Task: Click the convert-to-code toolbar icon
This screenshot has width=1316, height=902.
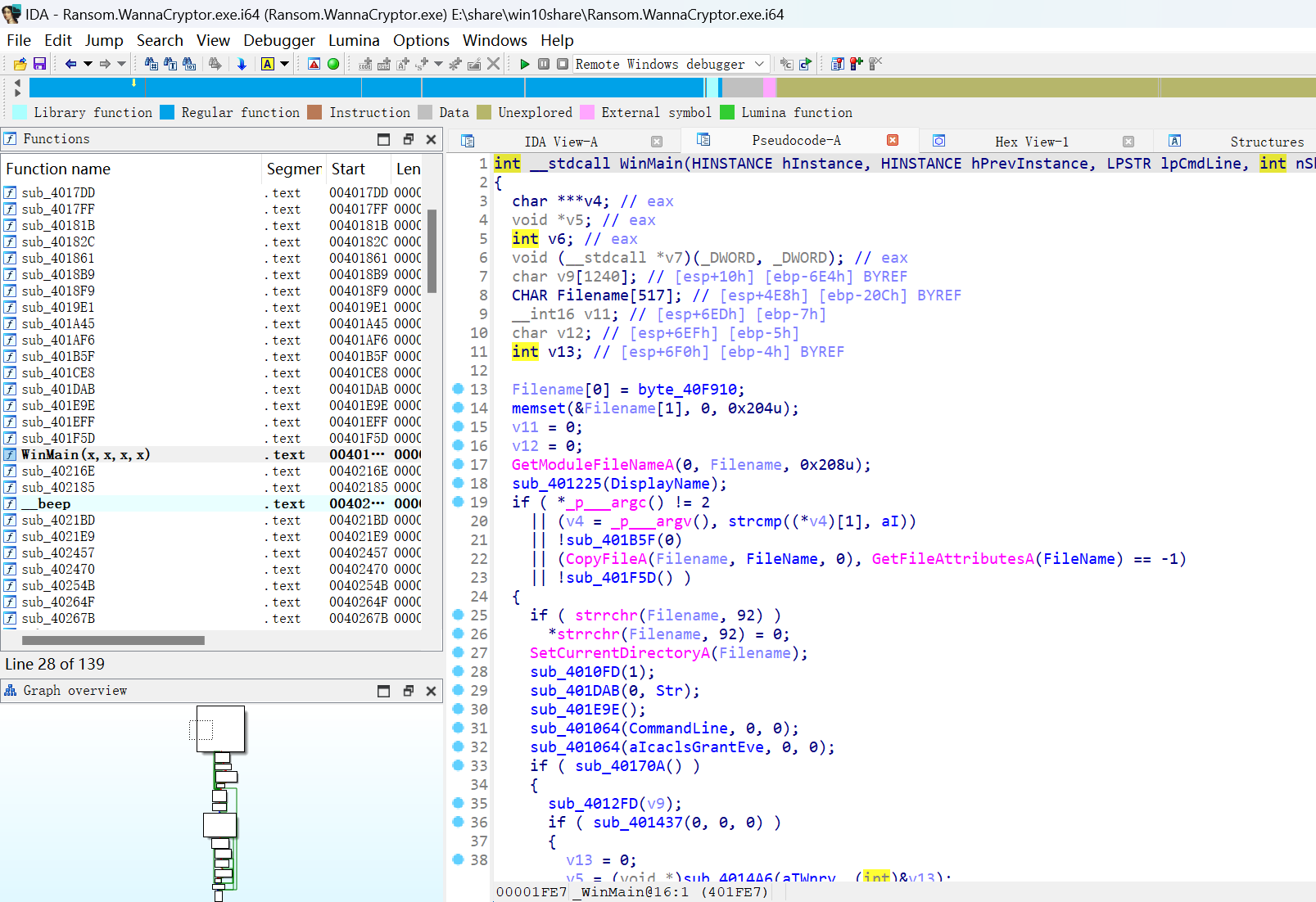Action: click(366, 64)
